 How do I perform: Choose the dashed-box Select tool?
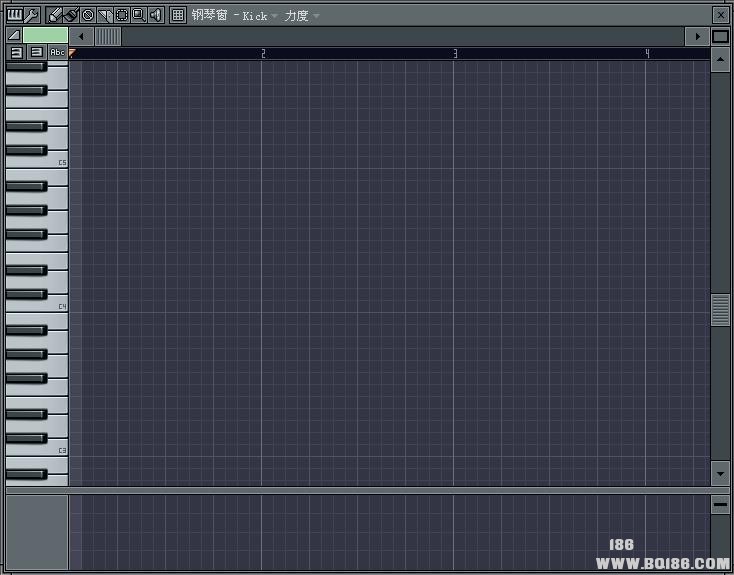[122, 15]
